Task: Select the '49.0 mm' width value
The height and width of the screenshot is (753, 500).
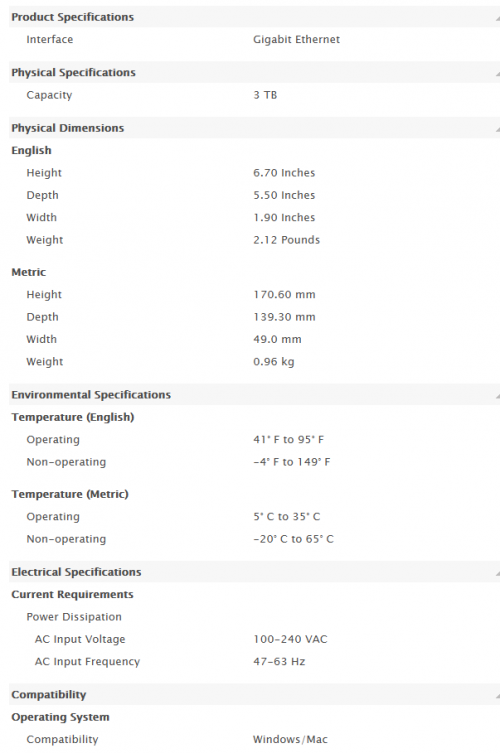Action: tap(277, 340)
